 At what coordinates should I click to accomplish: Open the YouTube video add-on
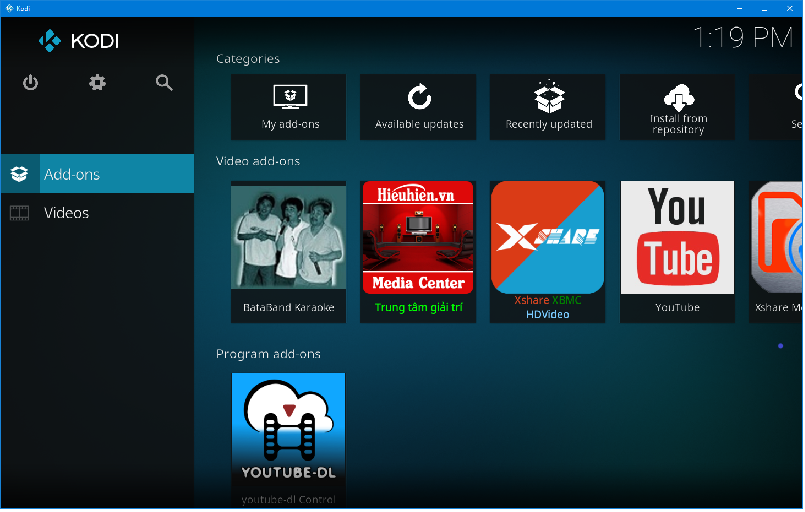pyautogui.click(x=678, y=251)
